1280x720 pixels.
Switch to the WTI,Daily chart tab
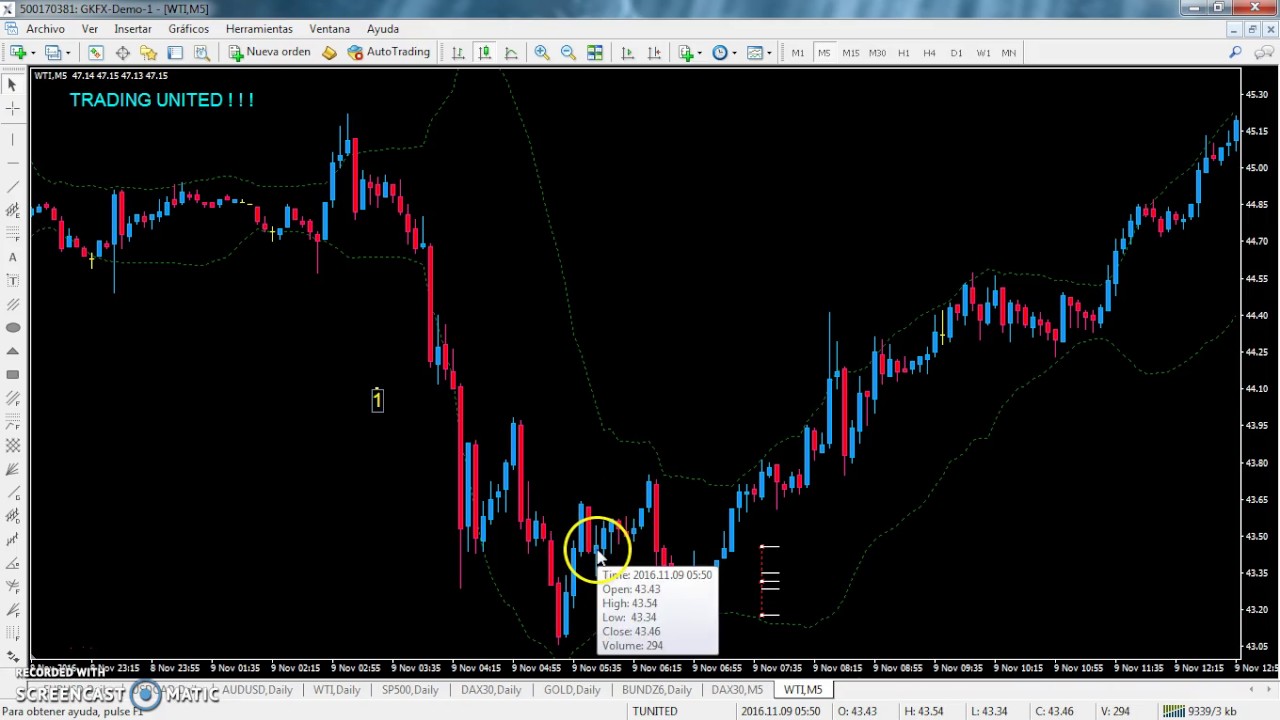pyautogui.click(x=336, y=690)
